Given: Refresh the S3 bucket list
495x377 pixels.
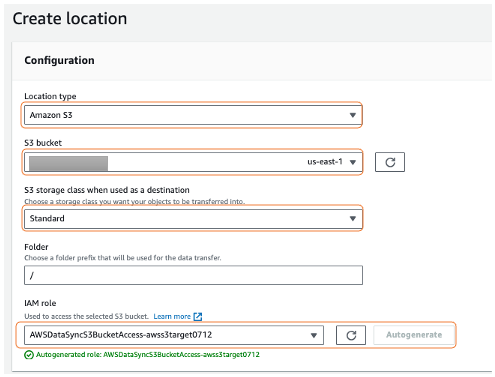Looking at the screenshot, I should (x=390, y=162).
